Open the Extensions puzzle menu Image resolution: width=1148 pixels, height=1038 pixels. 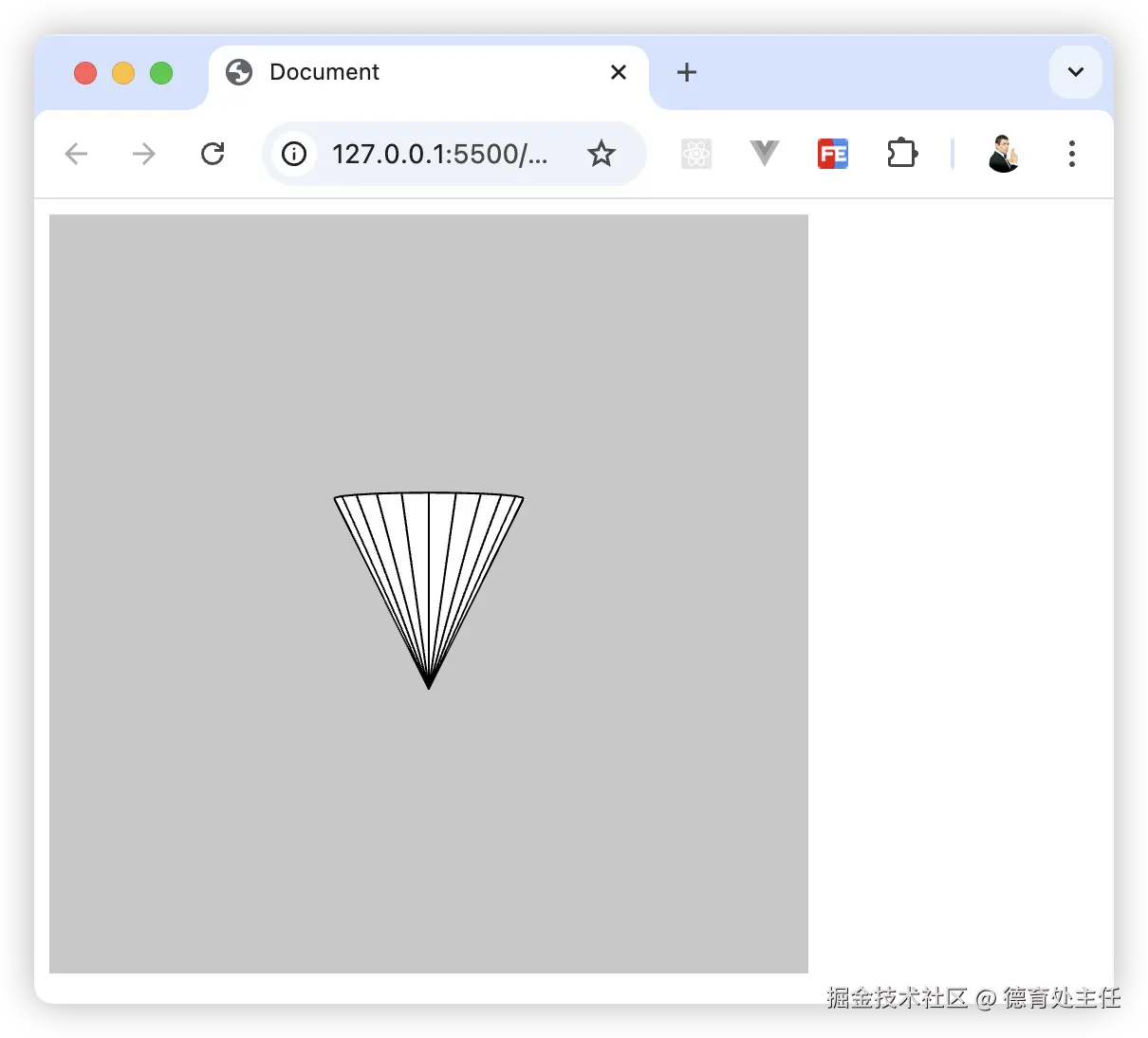902,153
